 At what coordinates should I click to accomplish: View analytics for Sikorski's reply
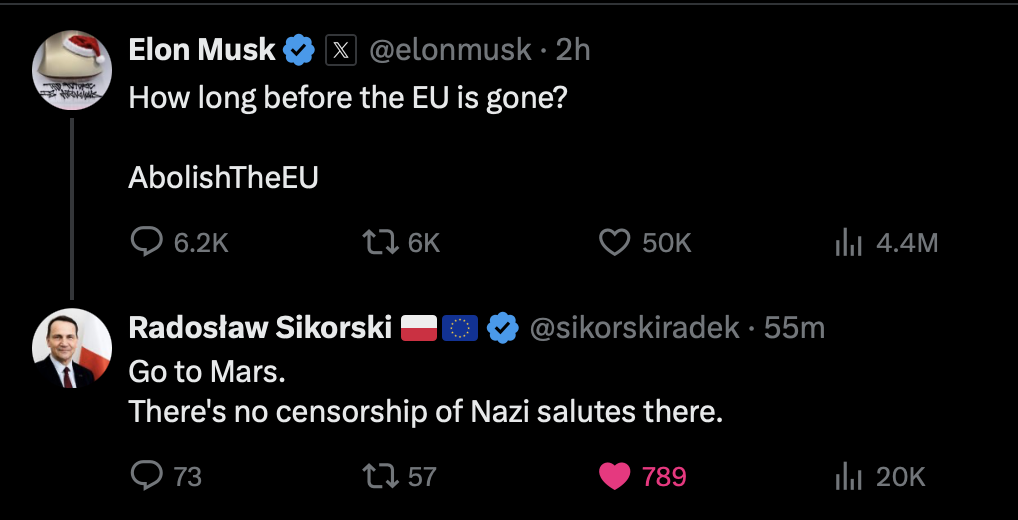(x=849, y=476)
